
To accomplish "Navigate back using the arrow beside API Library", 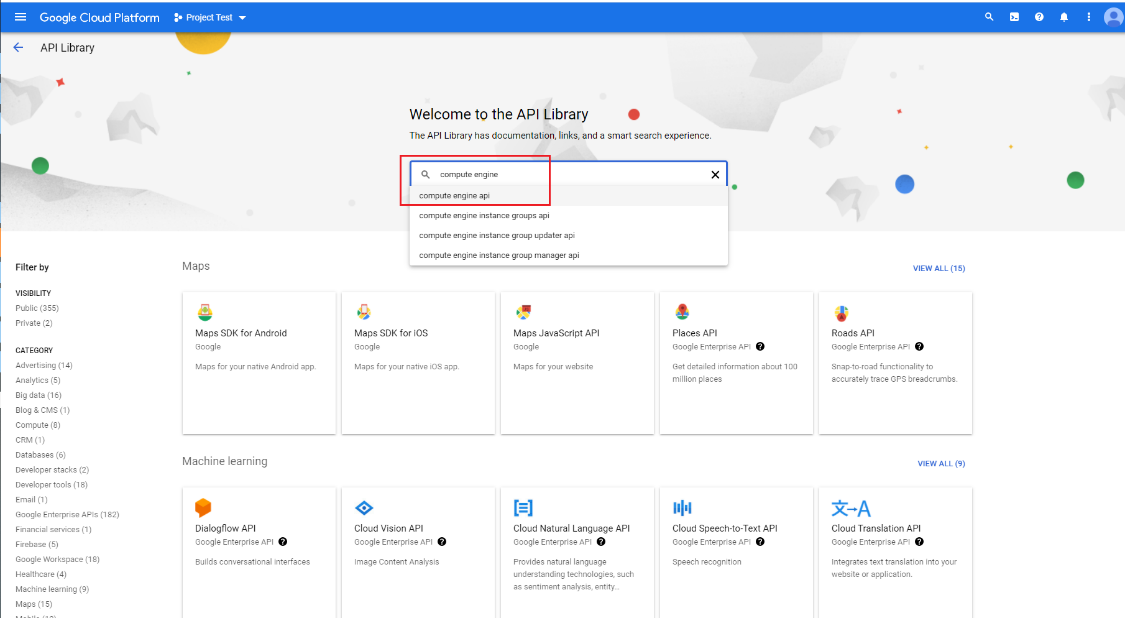I will [x=18, y=47].
